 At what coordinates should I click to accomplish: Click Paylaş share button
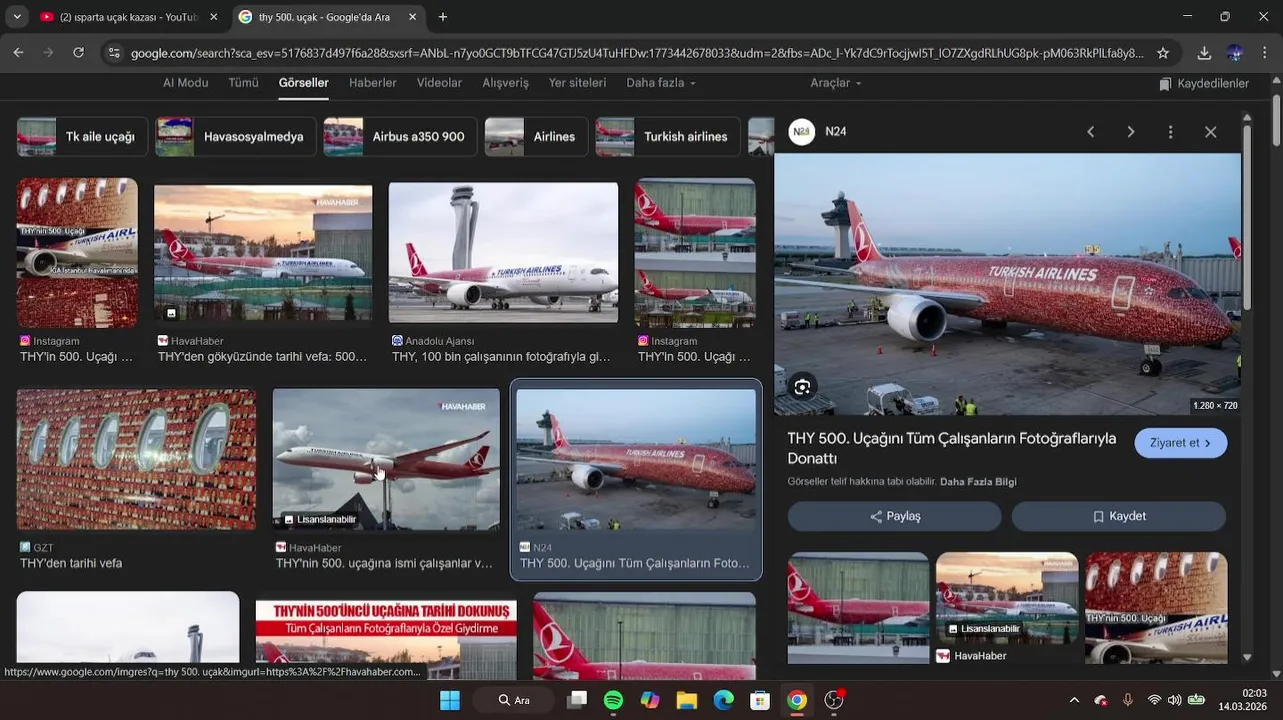point(894,516)
